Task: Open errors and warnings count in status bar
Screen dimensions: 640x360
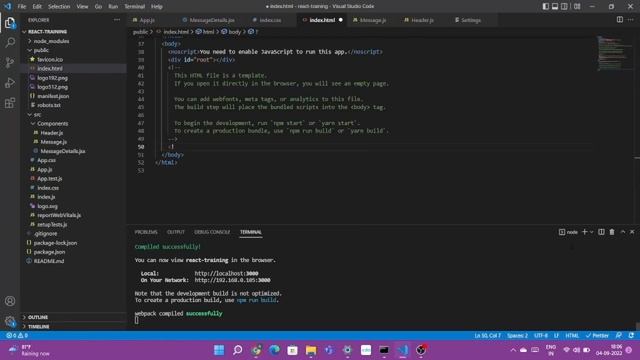Action: coord(17,336)
